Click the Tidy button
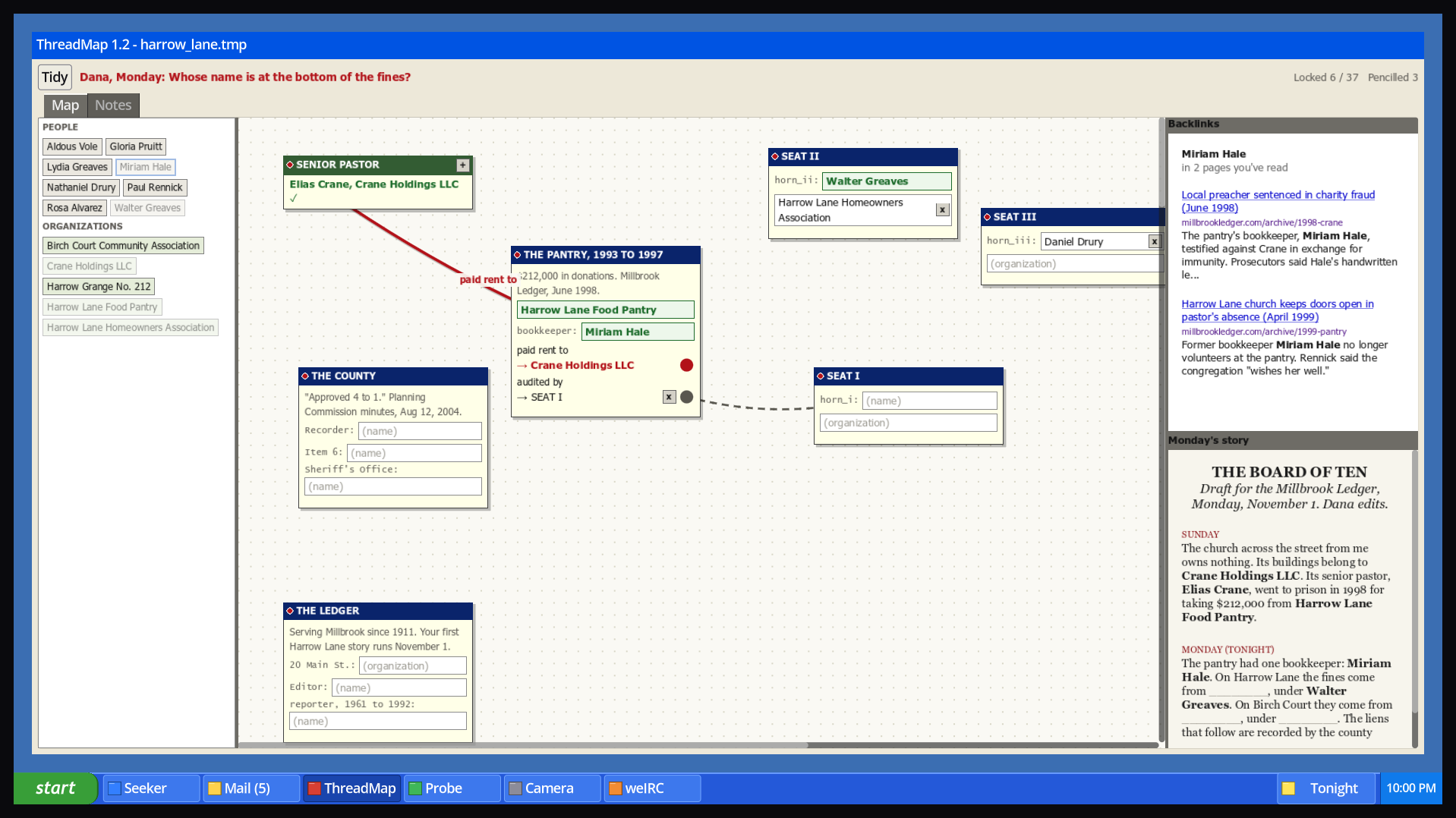Viewport: 1456px width, 818px height. pos(55,77)
